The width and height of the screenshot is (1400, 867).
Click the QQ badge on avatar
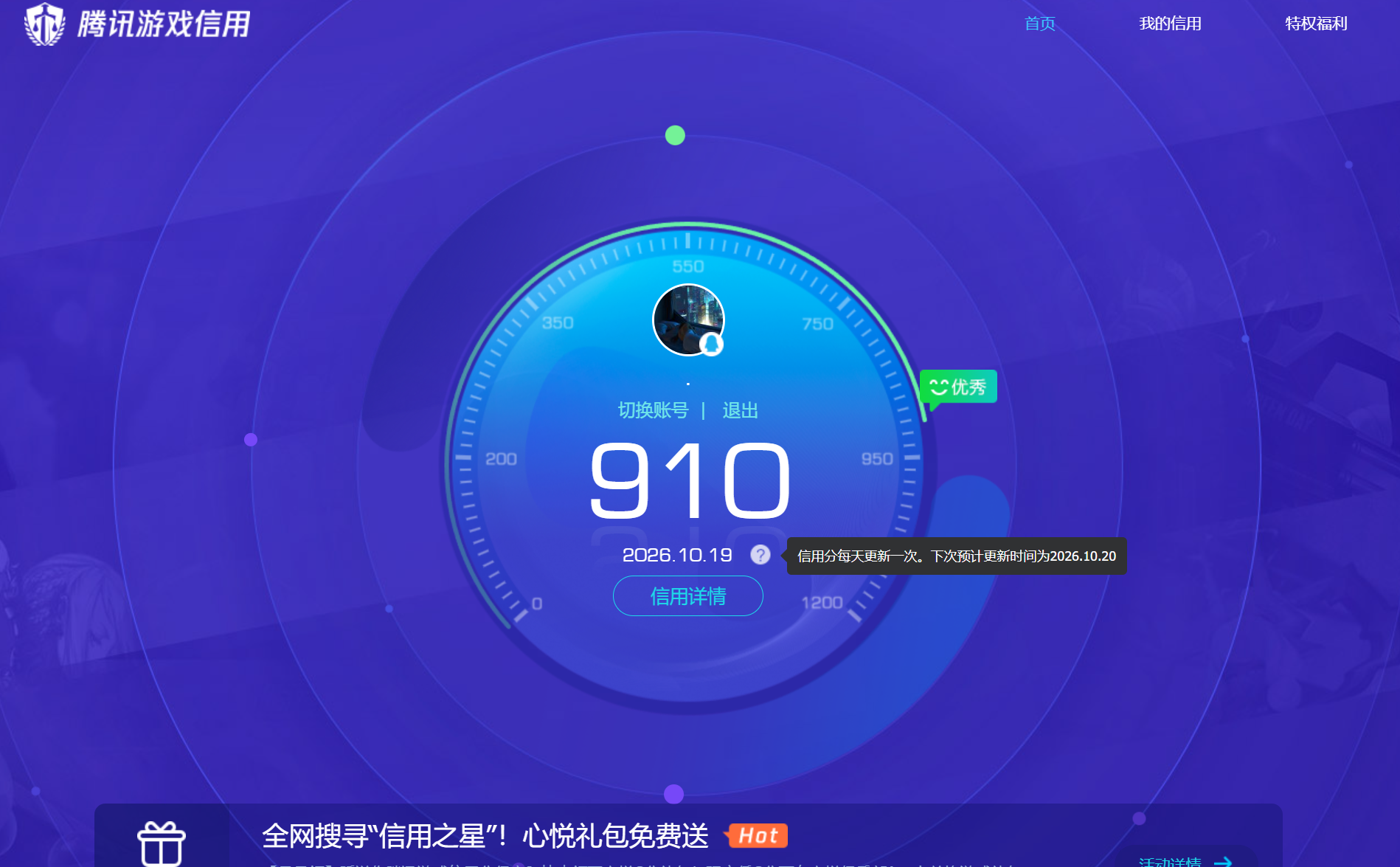[x=712, y=344]
